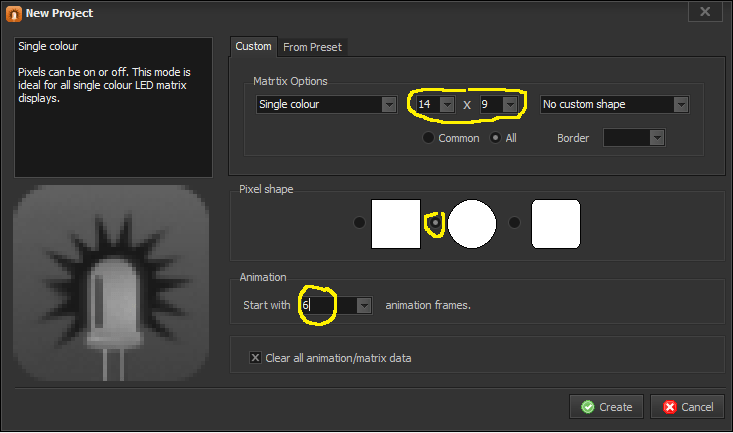Select the square pixel shape radio button
The height and width of the screenshot is (433, 733).
tap(359, 223)
